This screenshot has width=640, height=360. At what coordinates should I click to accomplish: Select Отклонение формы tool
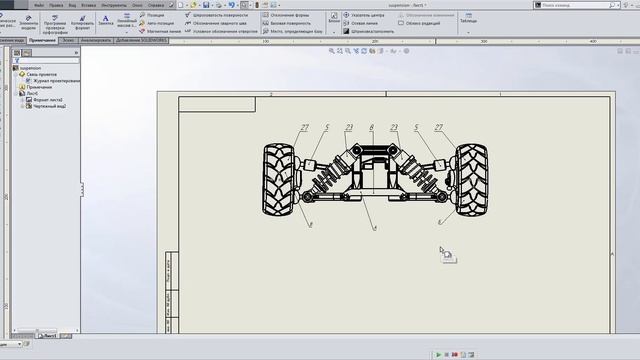[x=286, y=15]
